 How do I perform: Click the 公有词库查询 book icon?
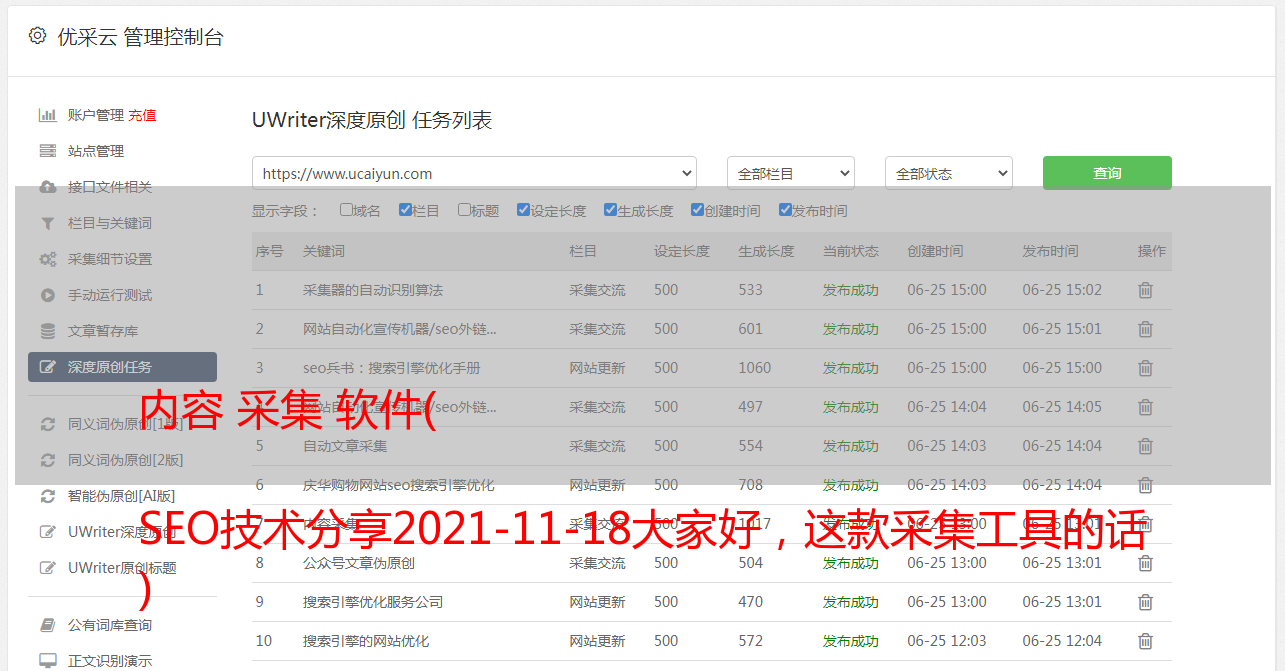(x=47, y=625)
